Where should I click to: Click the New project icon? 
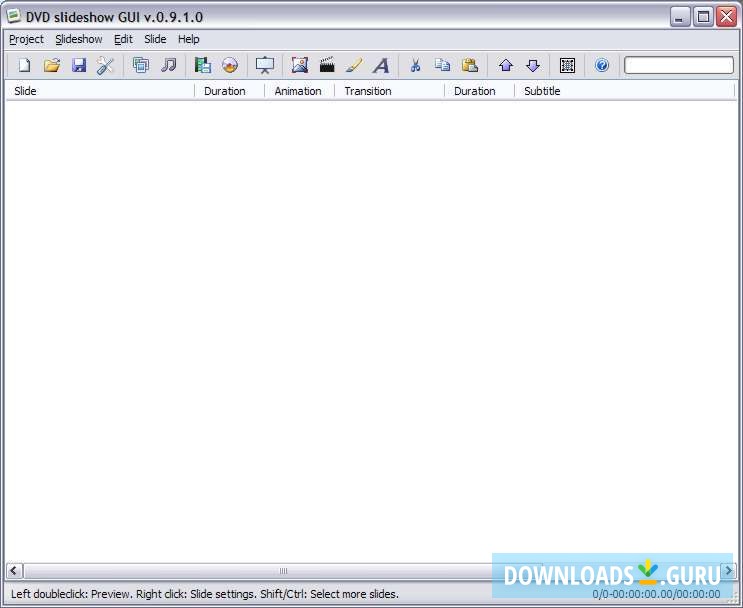point(25,65)
